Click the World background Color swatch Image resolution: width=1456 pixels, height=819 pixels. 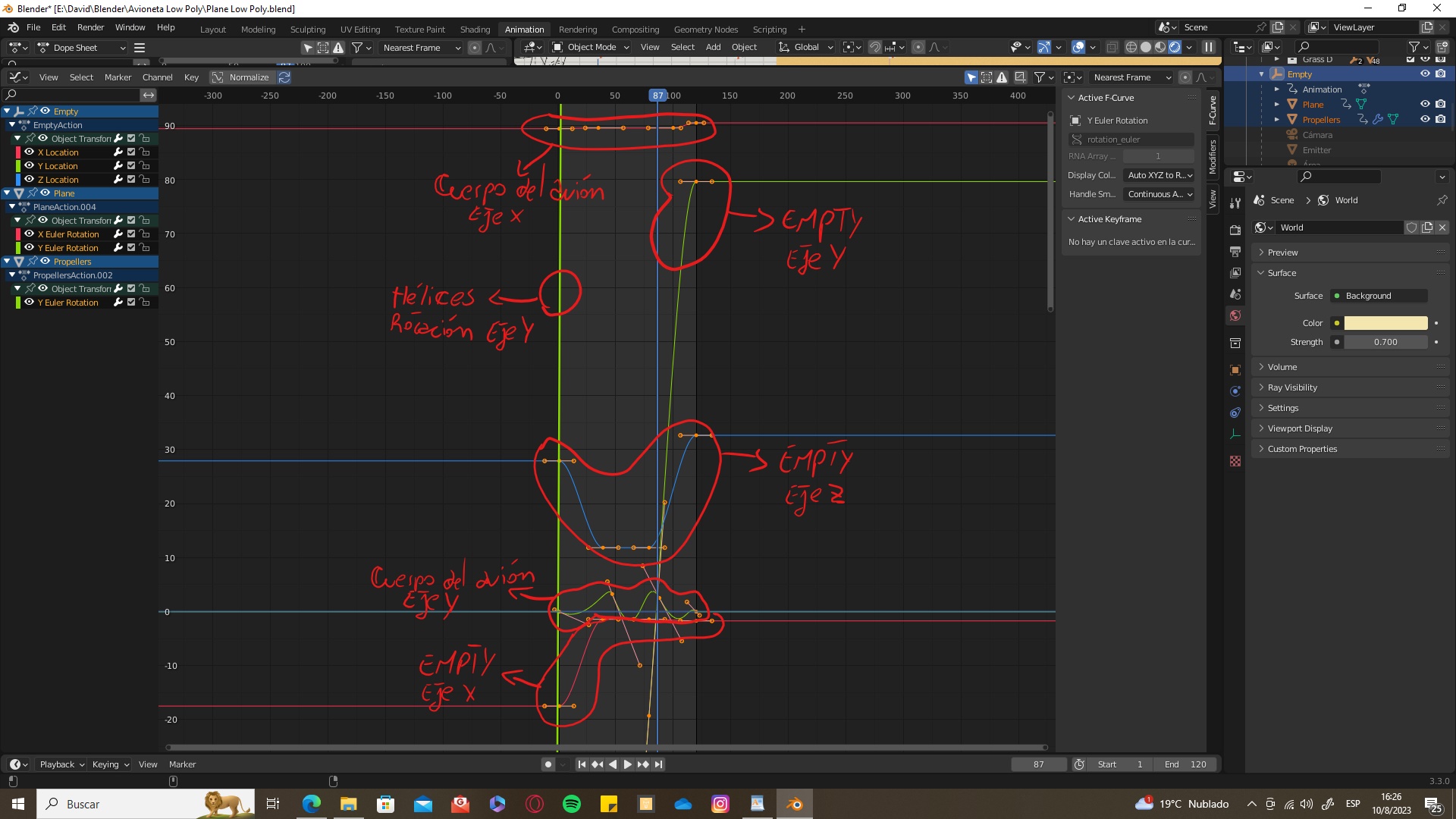point(1385,323)
